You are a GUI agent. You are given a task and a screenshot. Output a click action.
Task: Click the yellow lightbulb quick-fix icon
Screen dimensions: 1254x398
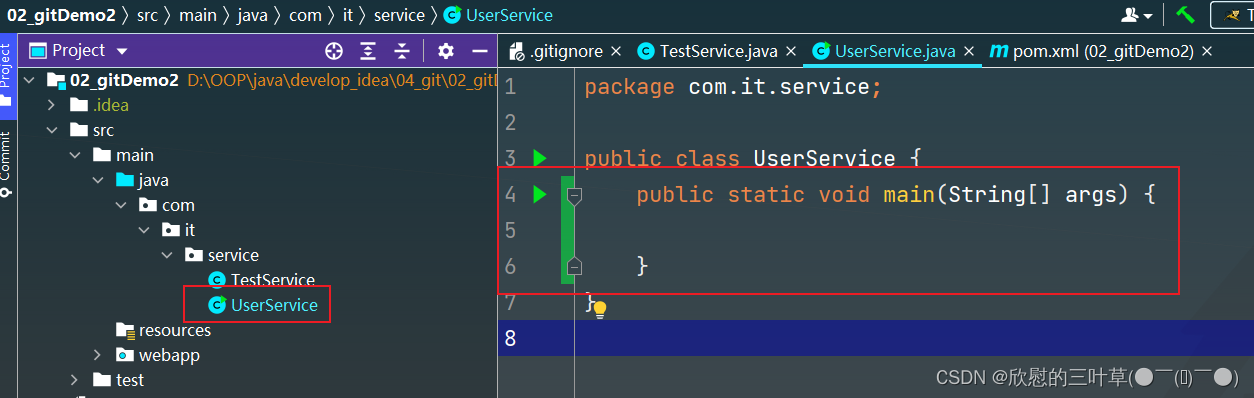pos(599,310)
